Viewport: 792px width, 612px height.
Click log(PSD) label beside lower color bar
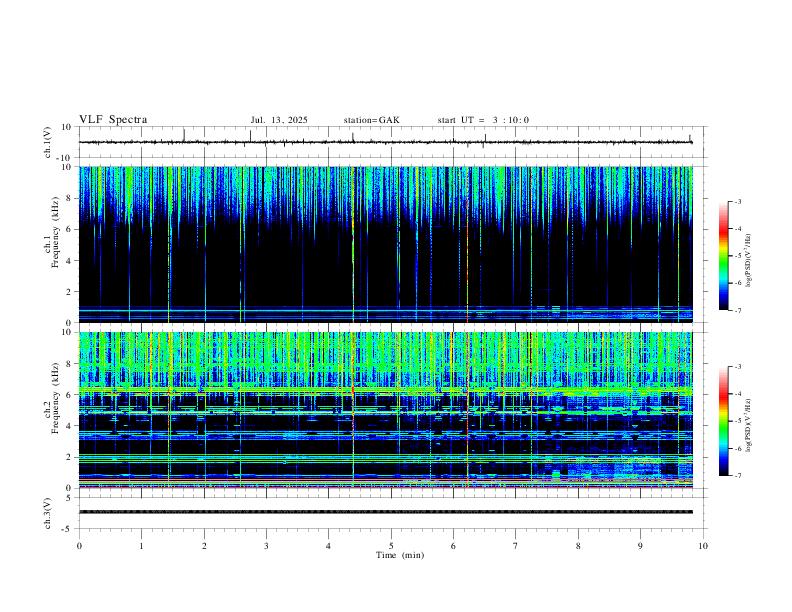pyautogui.click(x=748, y=425)
